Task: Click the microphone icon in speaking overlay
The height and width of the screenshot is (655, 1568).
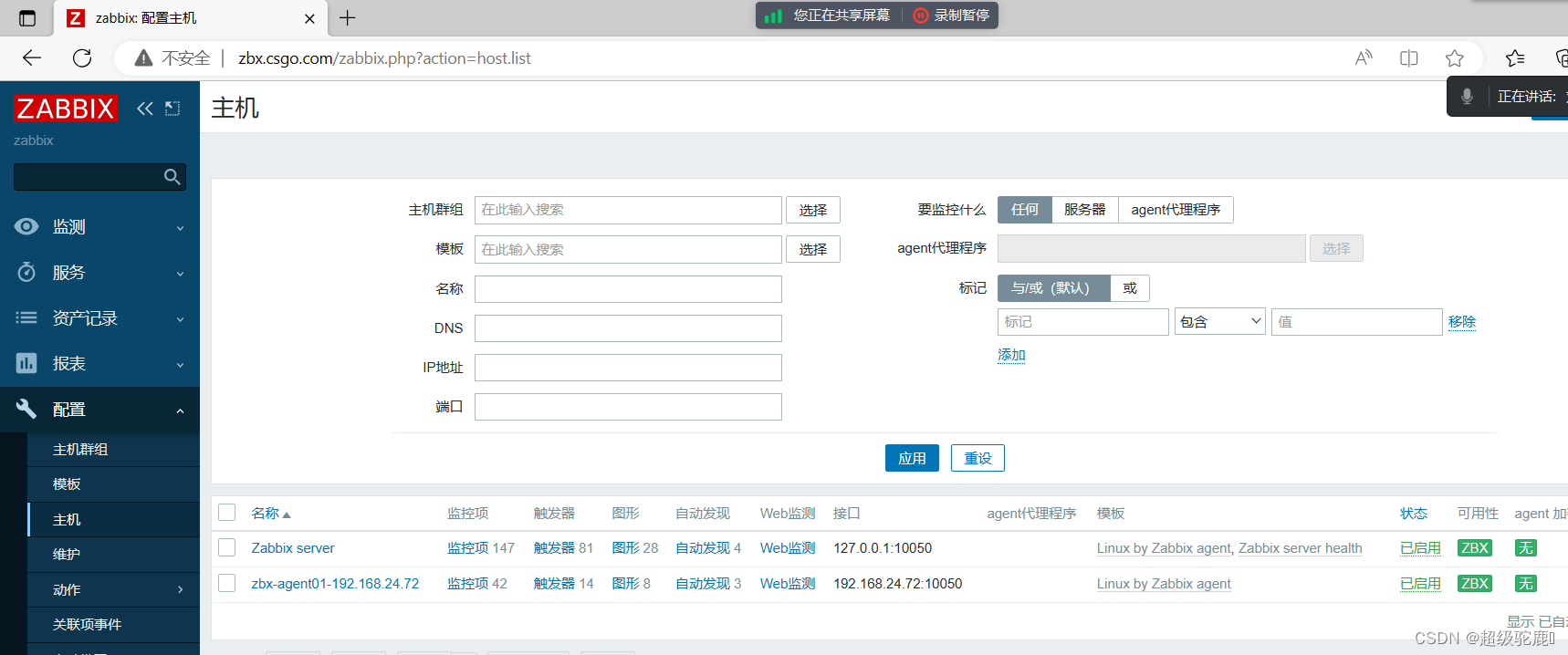Action: point(1467,97)
